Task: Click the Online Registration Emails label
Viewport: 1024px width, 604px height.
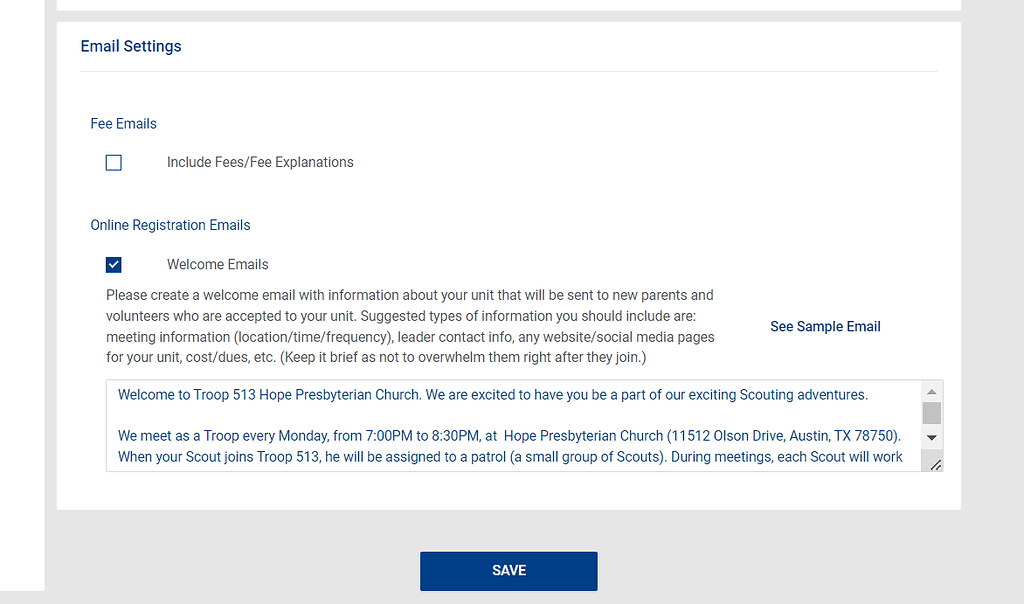Action: (x=170, y=225)
